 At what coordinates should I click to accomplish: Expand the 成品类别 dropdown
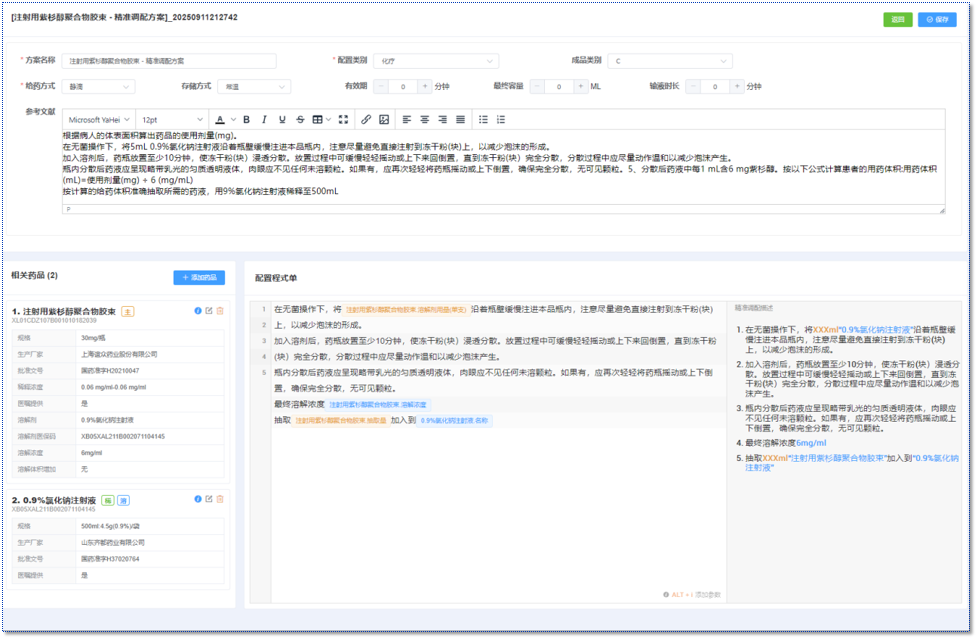tap(671, 61)
